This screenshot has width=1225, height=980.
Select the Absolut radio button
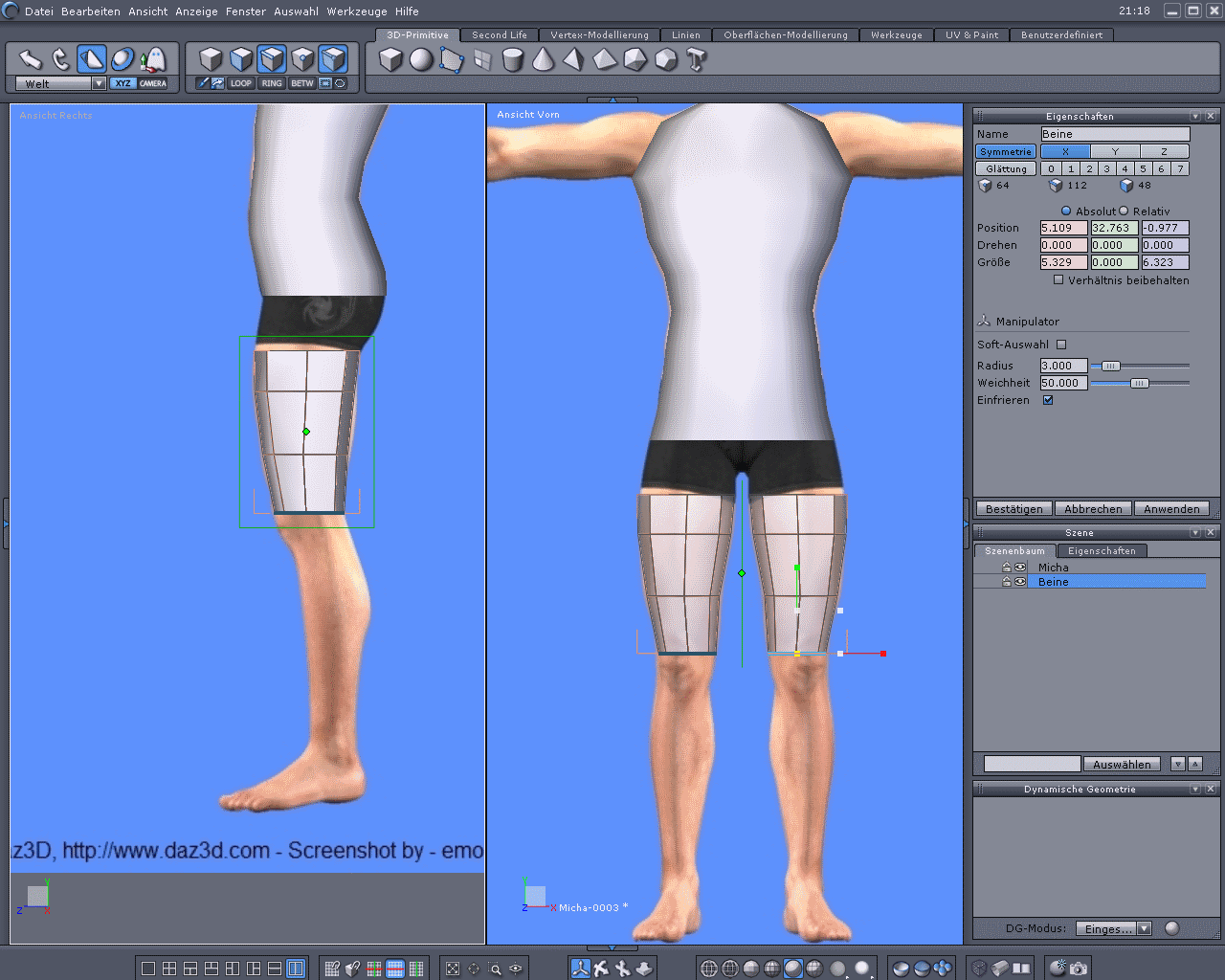point(1066,211)
